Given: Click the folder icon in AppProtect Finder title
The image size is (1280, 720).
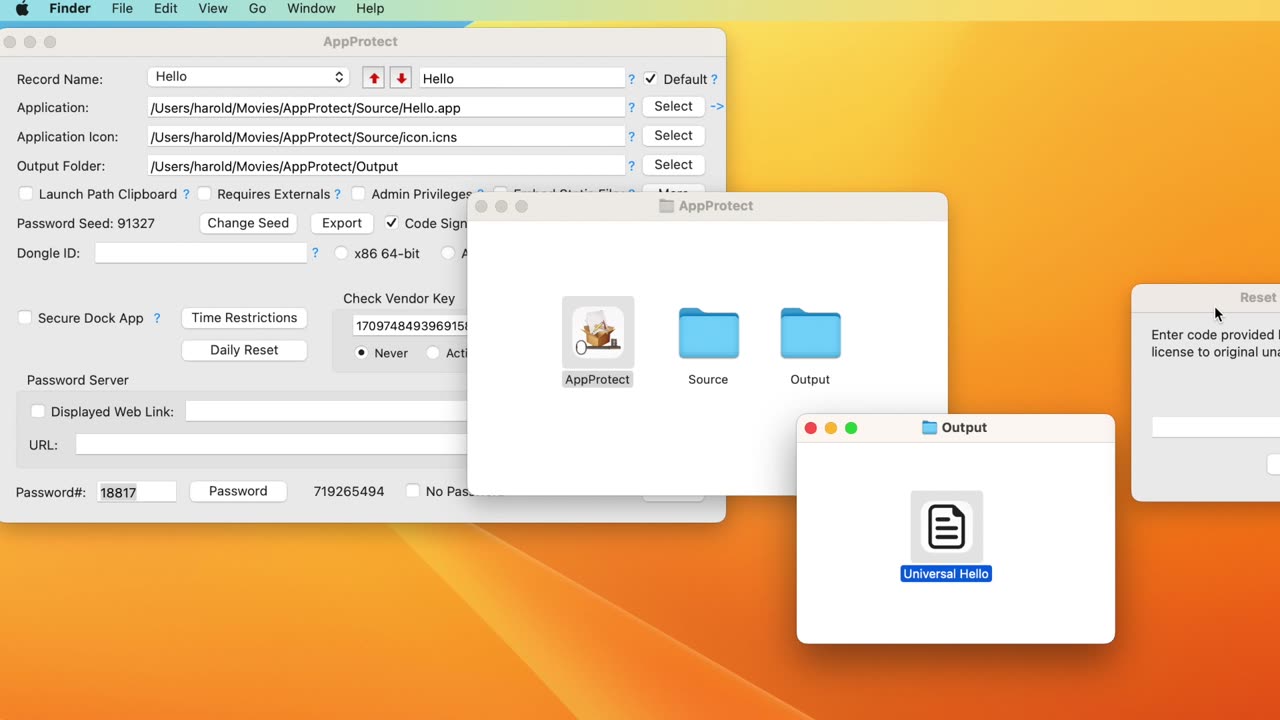Looking at the screenshot, I should [x=667, y=206].
